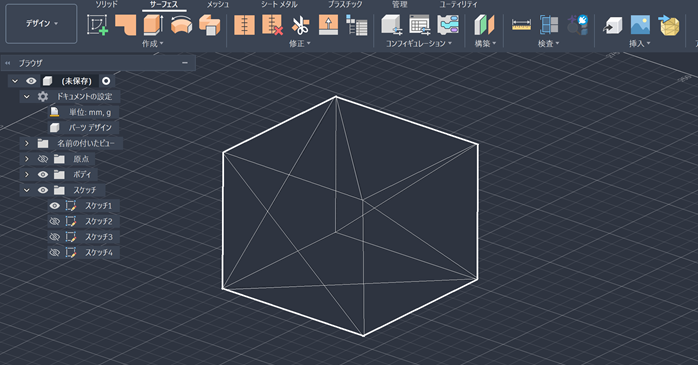Select the surface Extrude tool
698x365 pixels.
[x=153, y=24]
